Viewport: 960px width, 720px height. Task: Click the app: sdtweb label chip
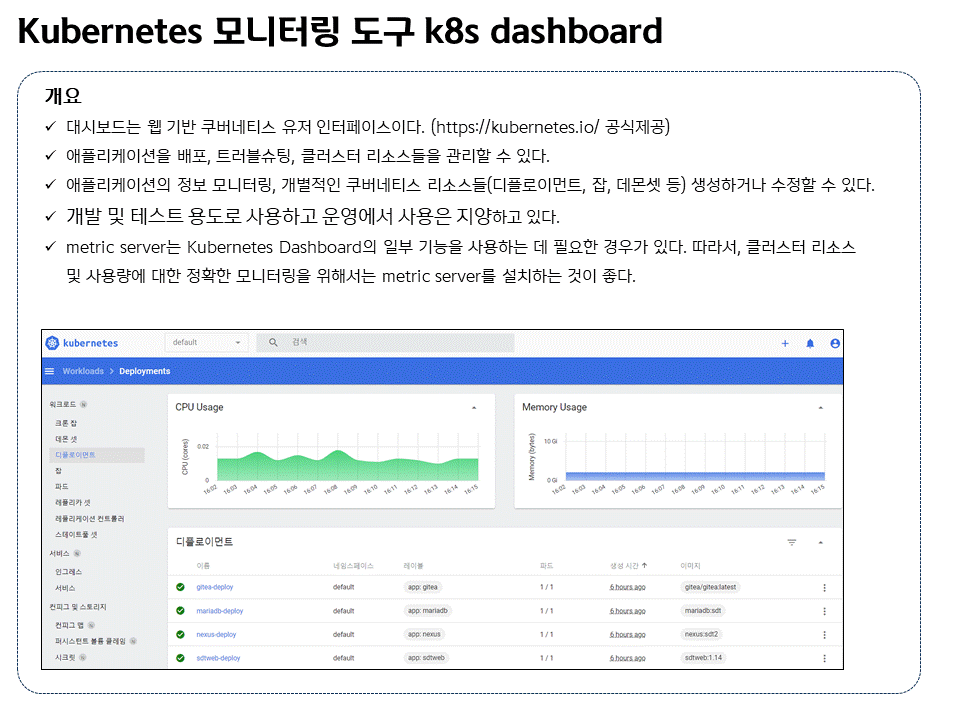click(427, 658)
